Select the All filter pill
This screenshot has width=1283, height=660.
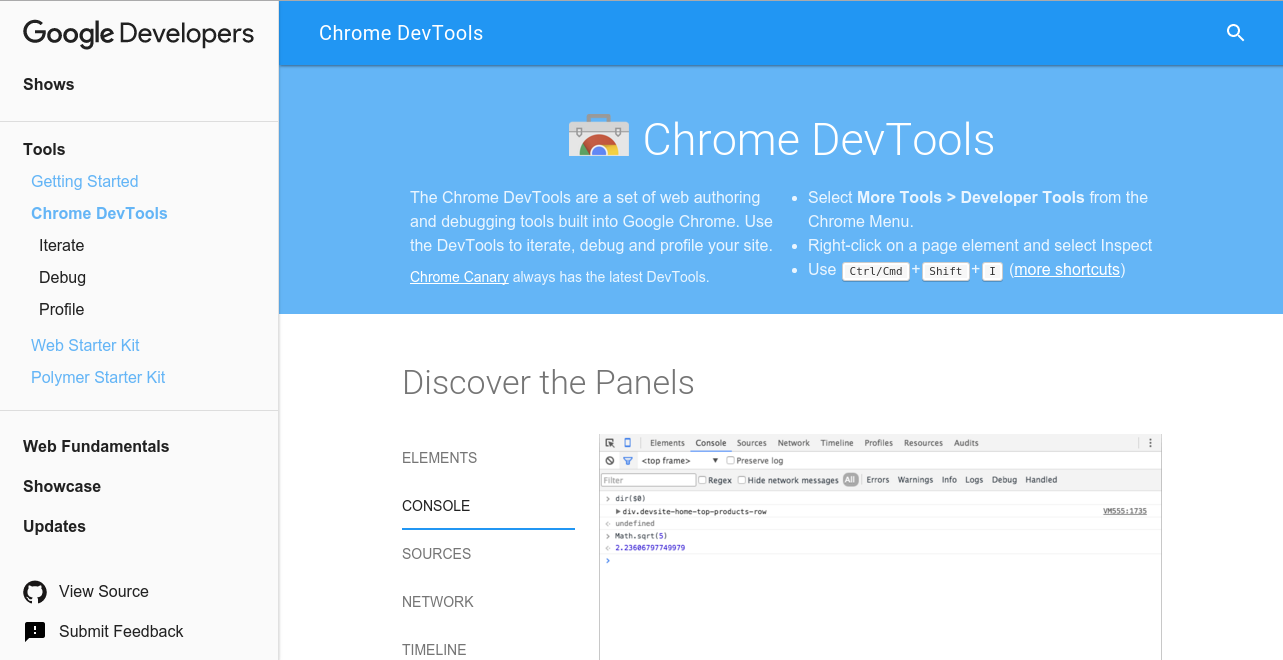(850, 480)
